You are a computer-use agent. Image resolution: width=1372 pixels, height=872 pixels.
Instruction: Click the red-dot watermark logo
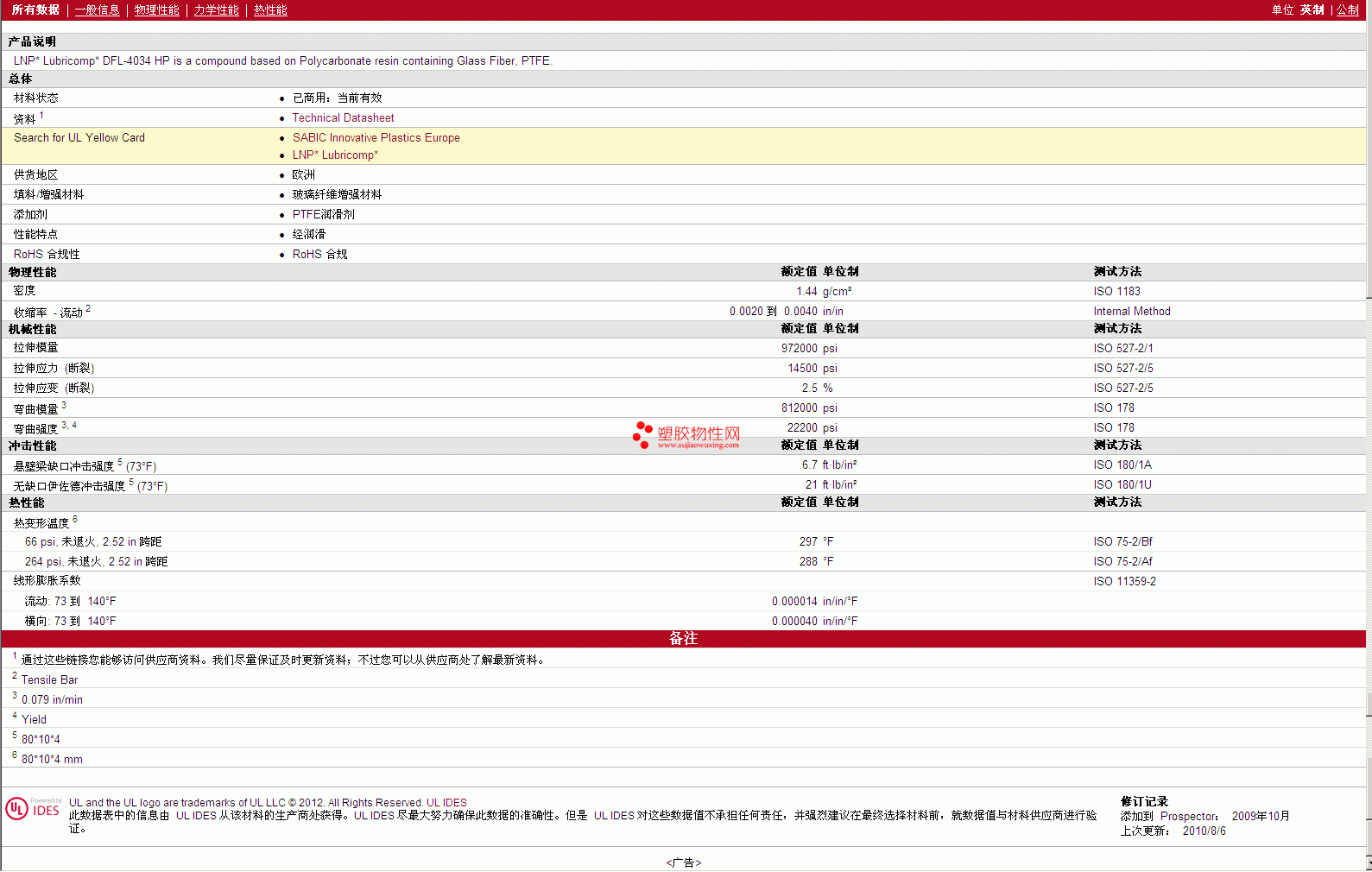pyautogui.click(x=642, y=434)
